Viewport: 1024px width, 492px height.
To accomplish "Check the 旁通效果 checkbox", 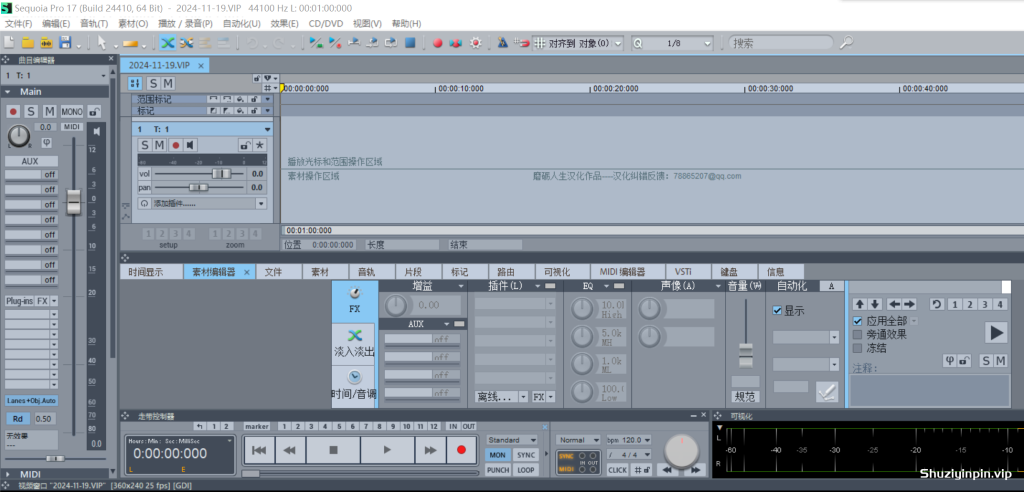I will pos(857,335).
